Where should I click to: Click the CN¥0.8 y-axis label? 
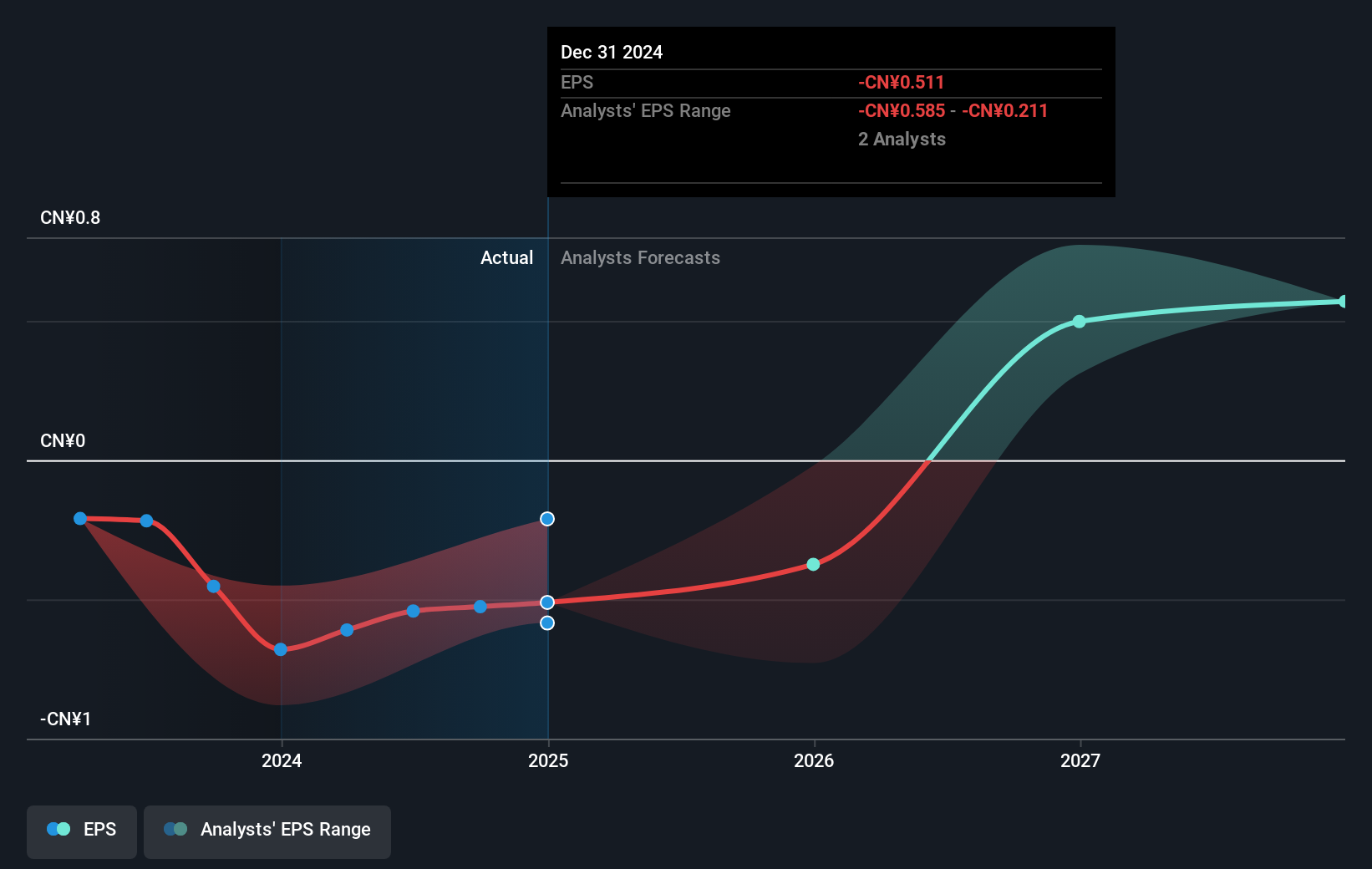[x=70, y=218]
